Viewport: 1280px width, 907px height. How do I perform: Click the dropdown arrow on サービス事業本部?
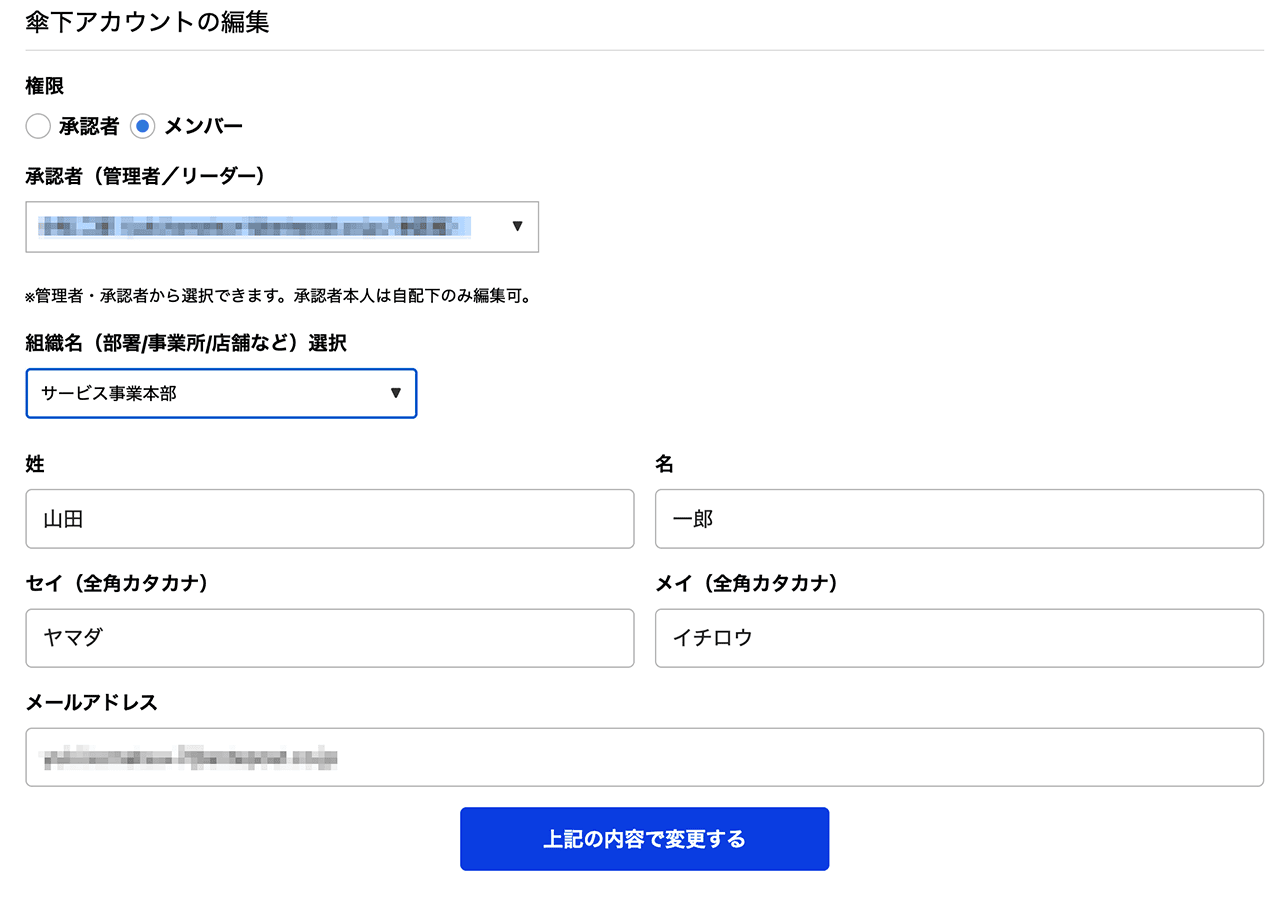point(397,393)
